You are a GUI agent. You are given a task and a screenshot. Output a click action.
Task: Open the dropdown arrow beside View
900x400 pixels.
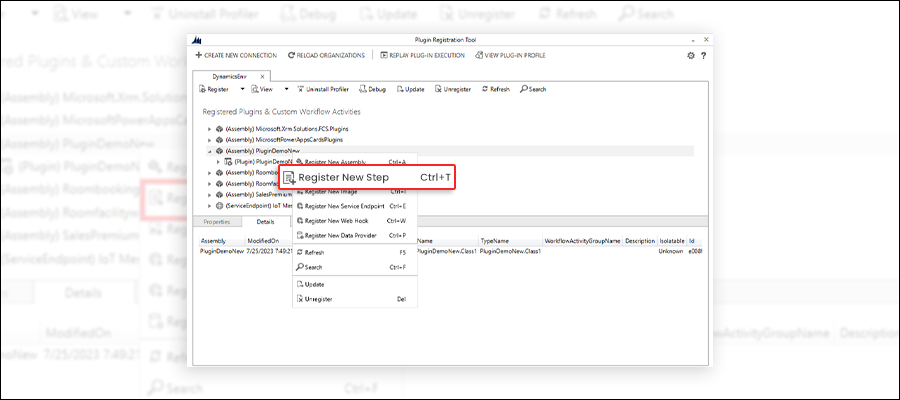[286, 90]
